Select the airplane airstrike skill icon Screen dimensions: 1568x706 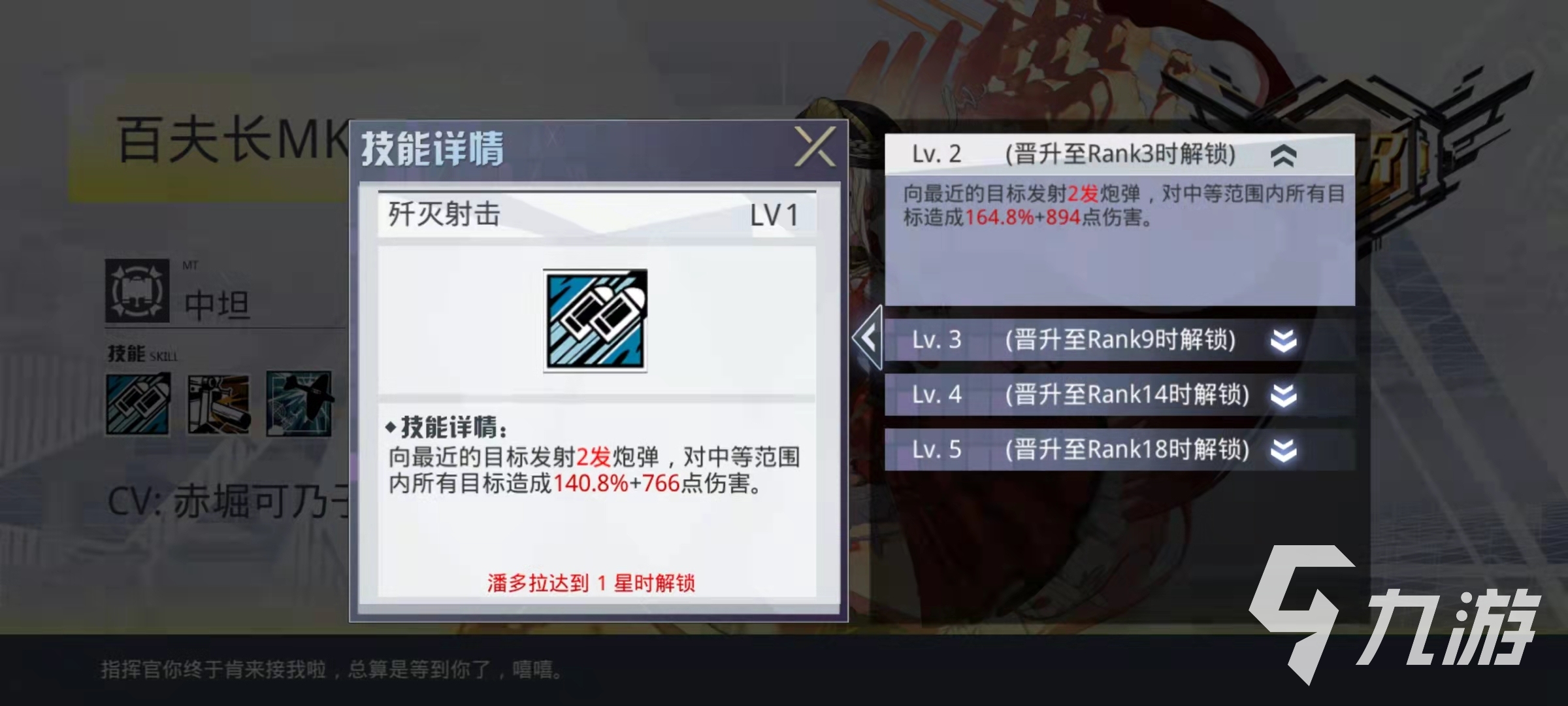tap(299, 404)
